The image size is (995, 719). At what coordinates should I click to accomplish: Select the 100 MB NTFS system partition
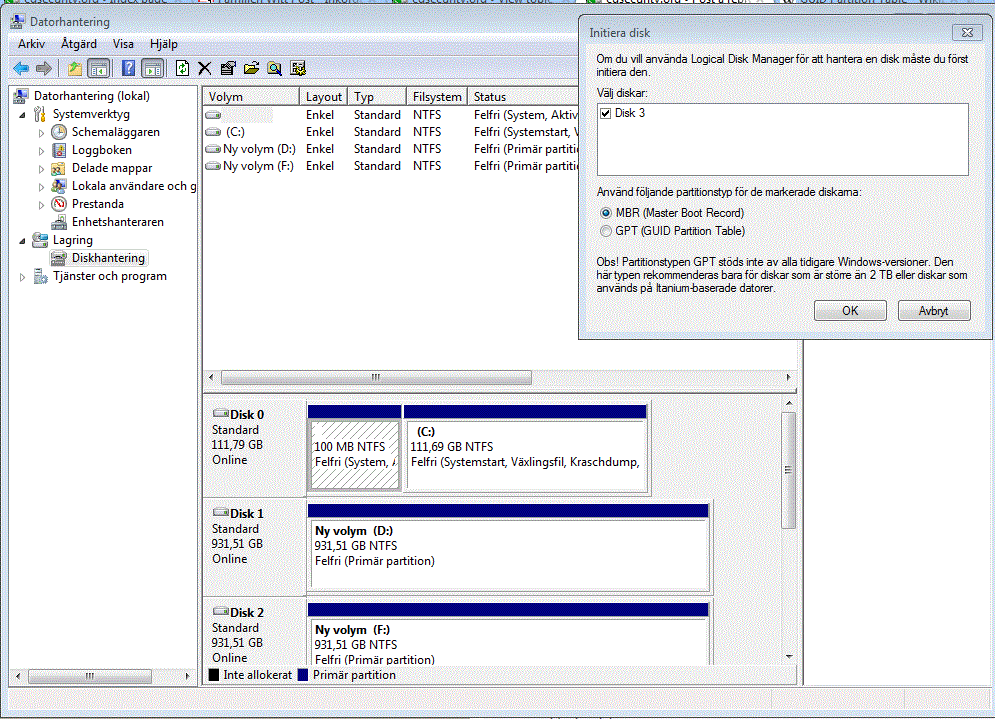point(355,448)
